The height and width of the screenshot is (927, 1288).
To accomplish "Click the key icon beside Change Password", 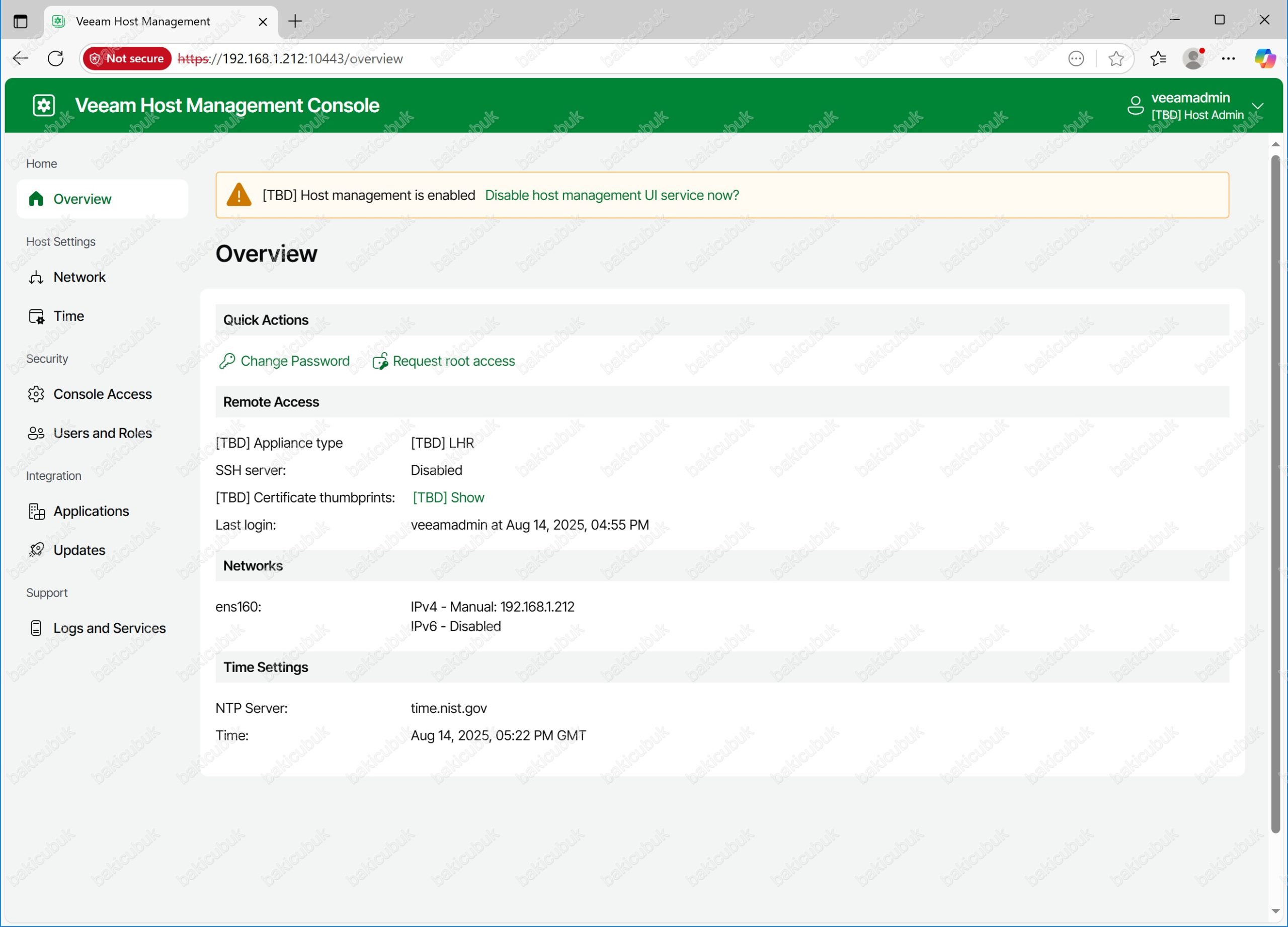I will click(x=227, y=361).
